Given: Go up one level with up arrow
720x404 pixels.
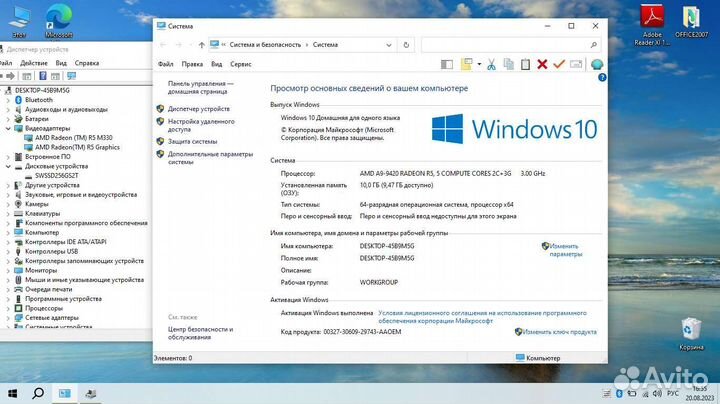Looking at the screenshot, I should [x=202, y=45].
